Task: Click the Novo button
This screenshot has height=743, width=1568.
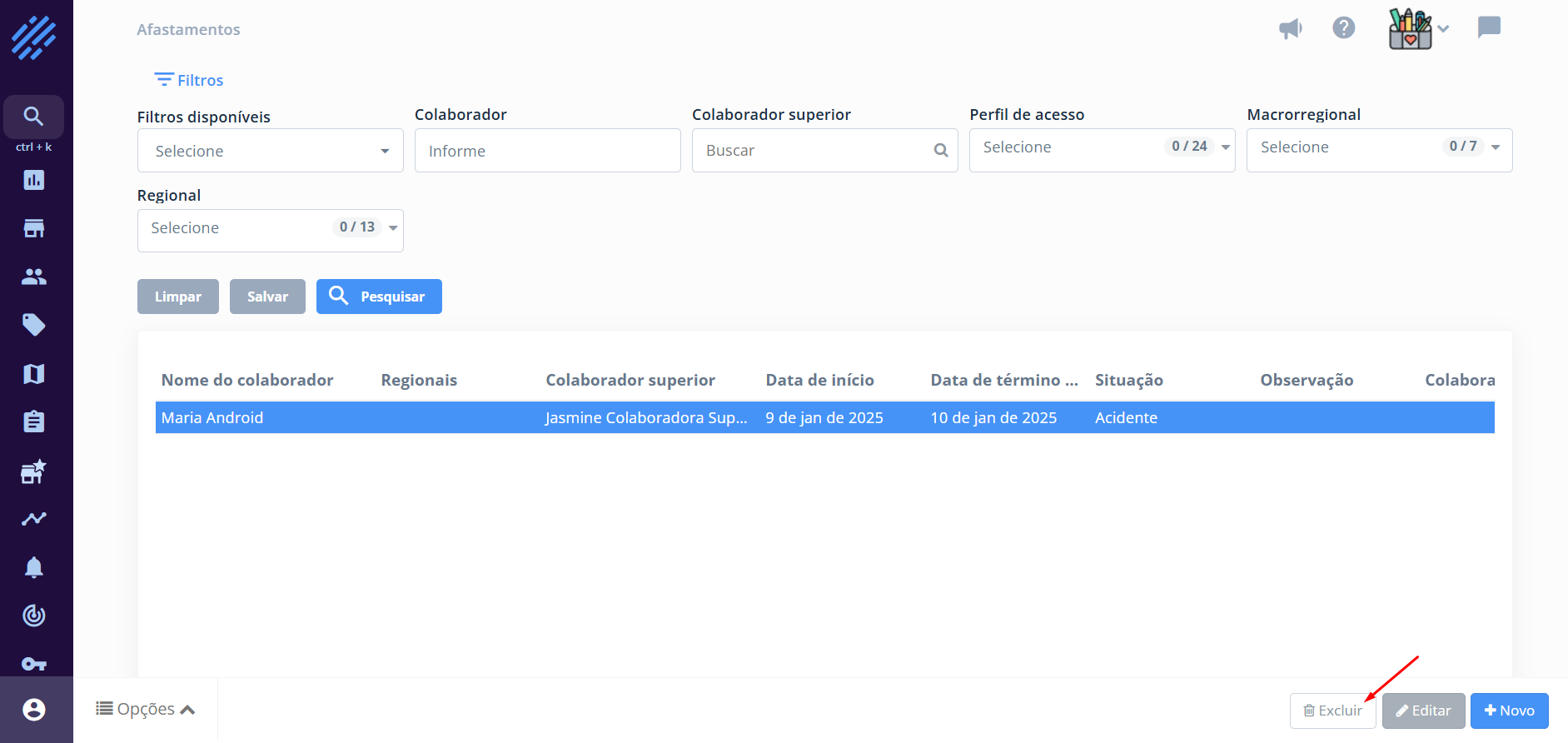Action: click(1510, 711)
